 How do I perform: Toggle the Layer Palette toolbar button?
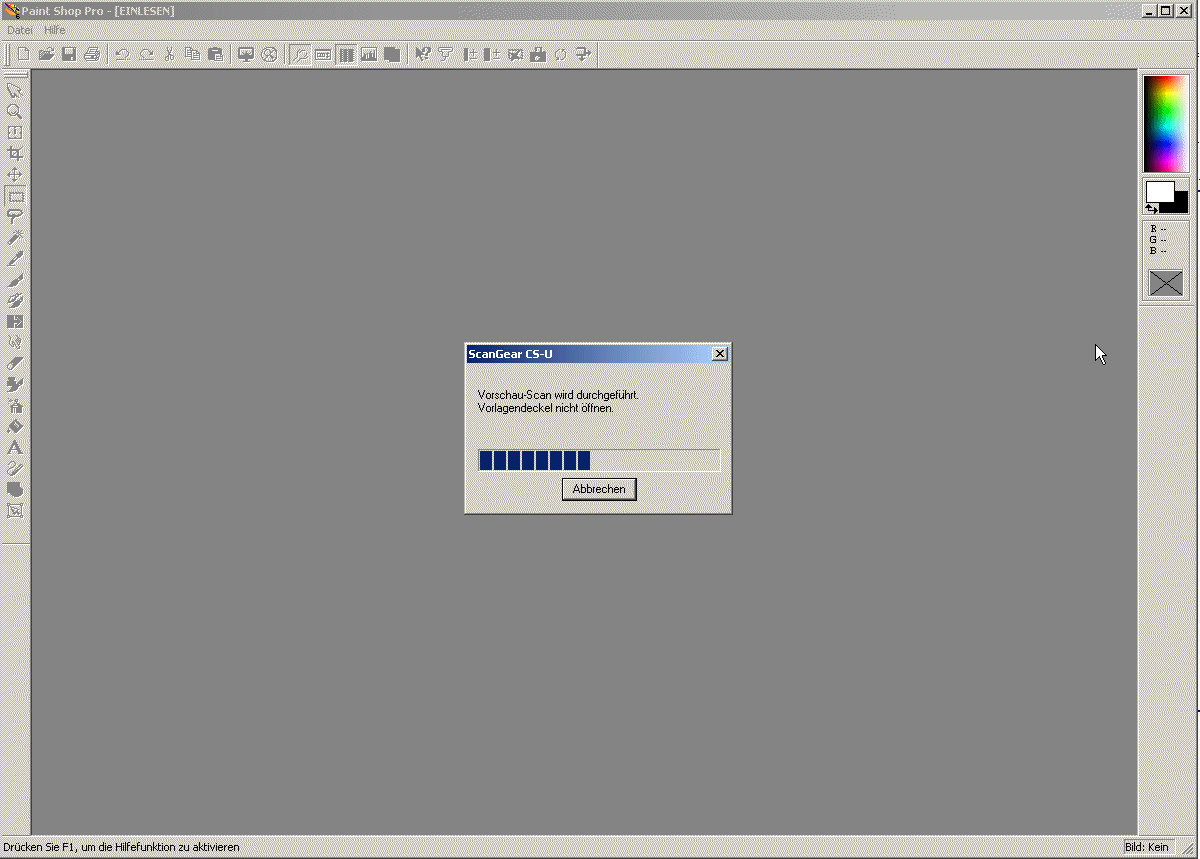tap(392, 54)
